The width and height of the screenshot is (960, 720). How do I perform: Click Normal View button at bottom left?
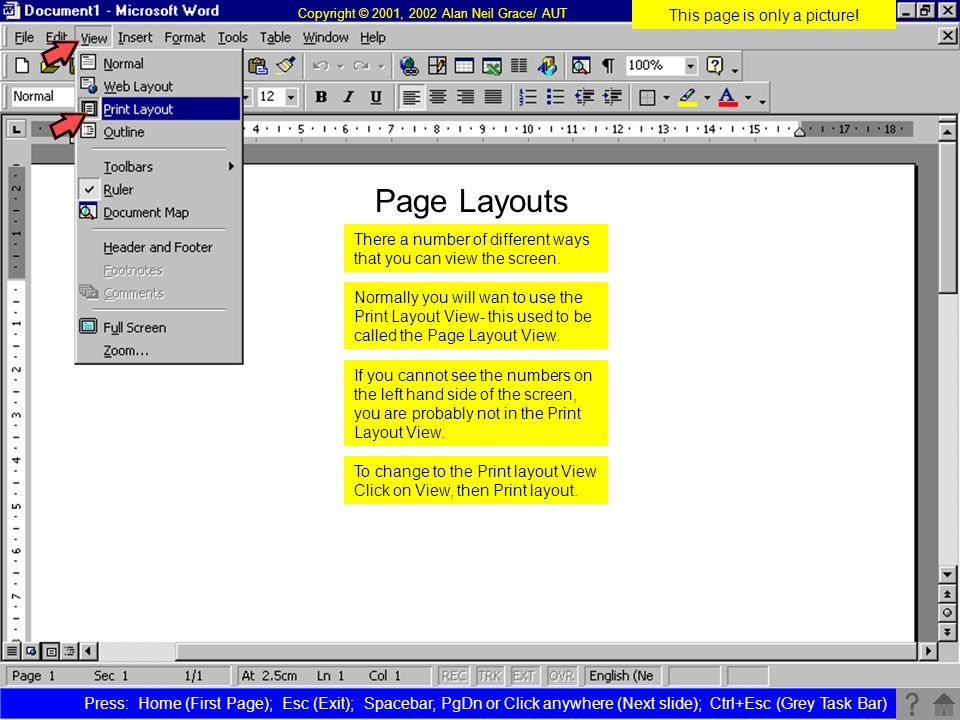tap(12, 650)
